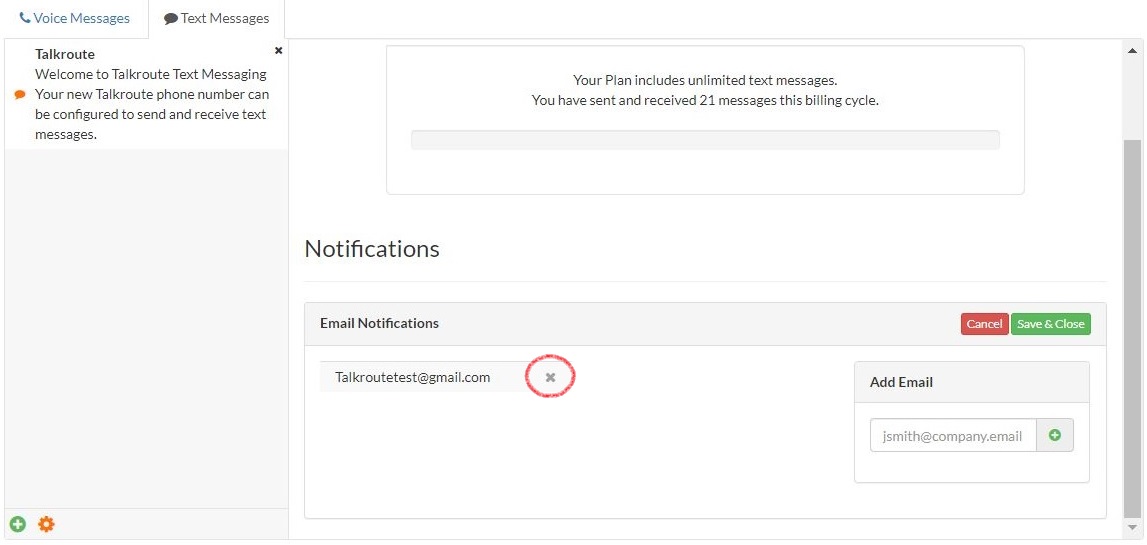The height and width of the screenshot is (545, 1147).
Task: Dismiss the Talkroute welcome conversation
Action: 279,50
